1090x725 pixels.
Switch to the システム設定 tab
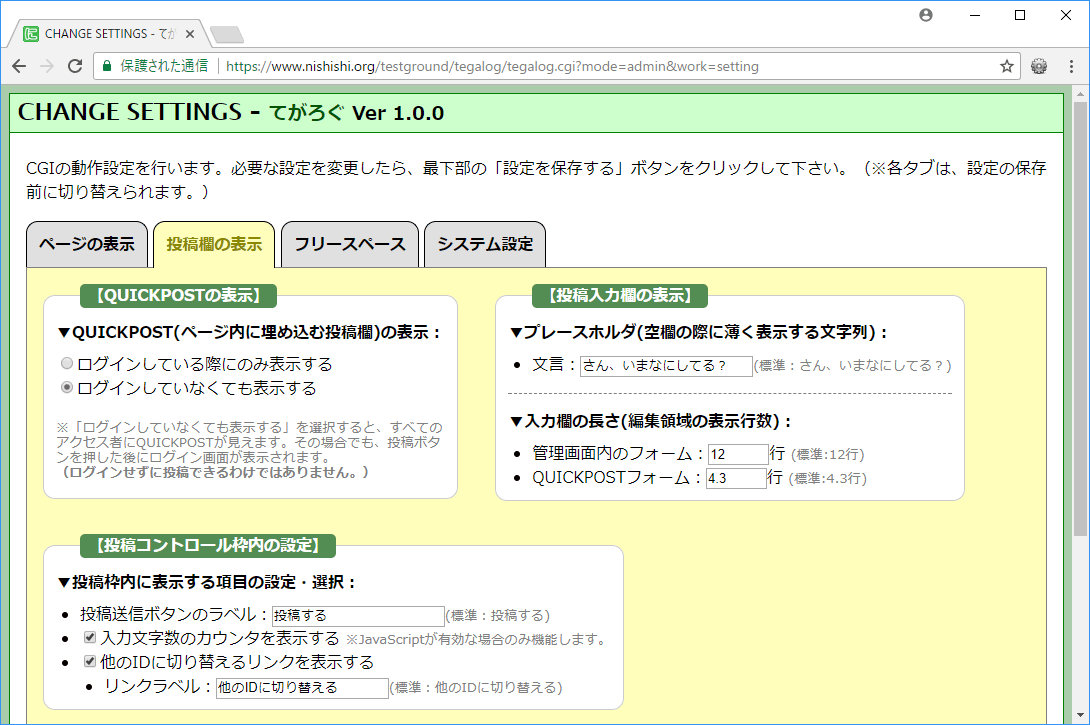point(485,244)
